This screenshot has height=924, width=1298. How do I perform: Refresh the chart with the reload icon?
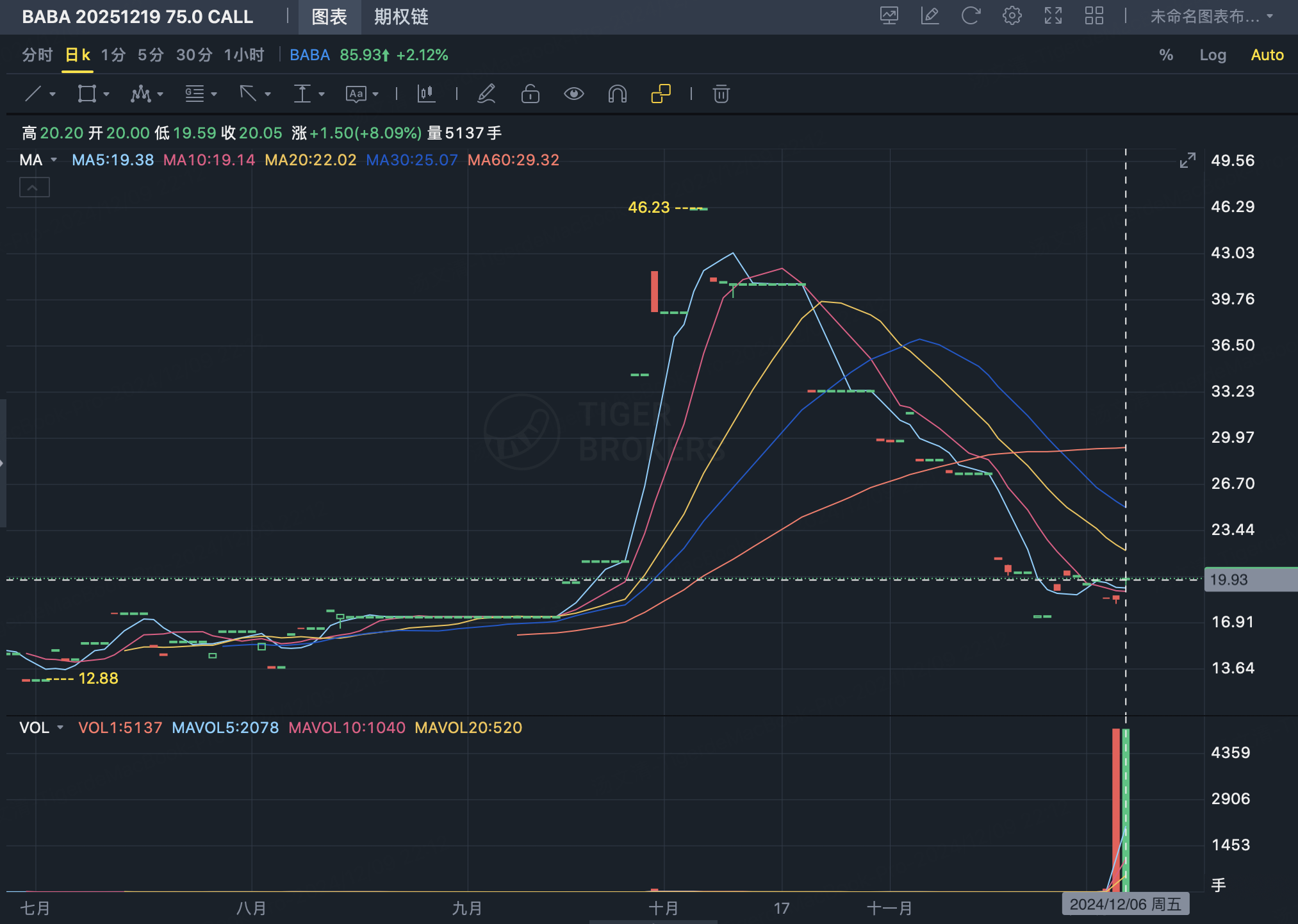pyautogui.click(x=971, y=16)
